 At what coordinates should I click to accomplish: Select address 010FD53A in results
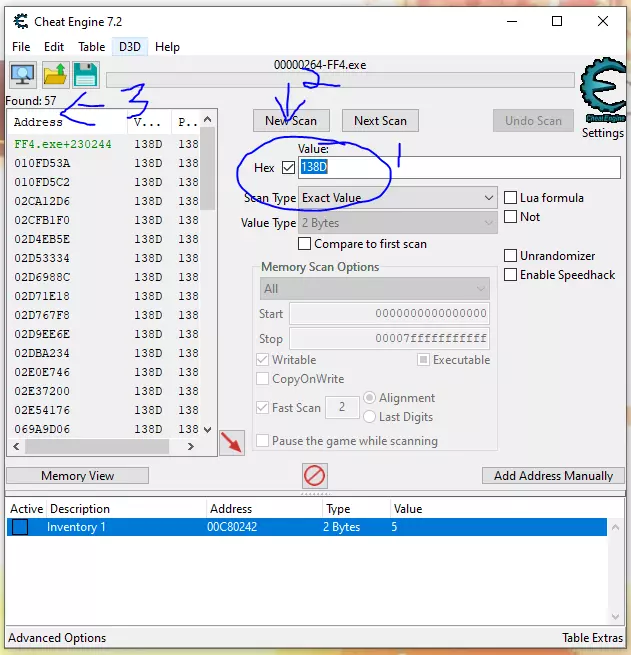[x=104, y=163]
